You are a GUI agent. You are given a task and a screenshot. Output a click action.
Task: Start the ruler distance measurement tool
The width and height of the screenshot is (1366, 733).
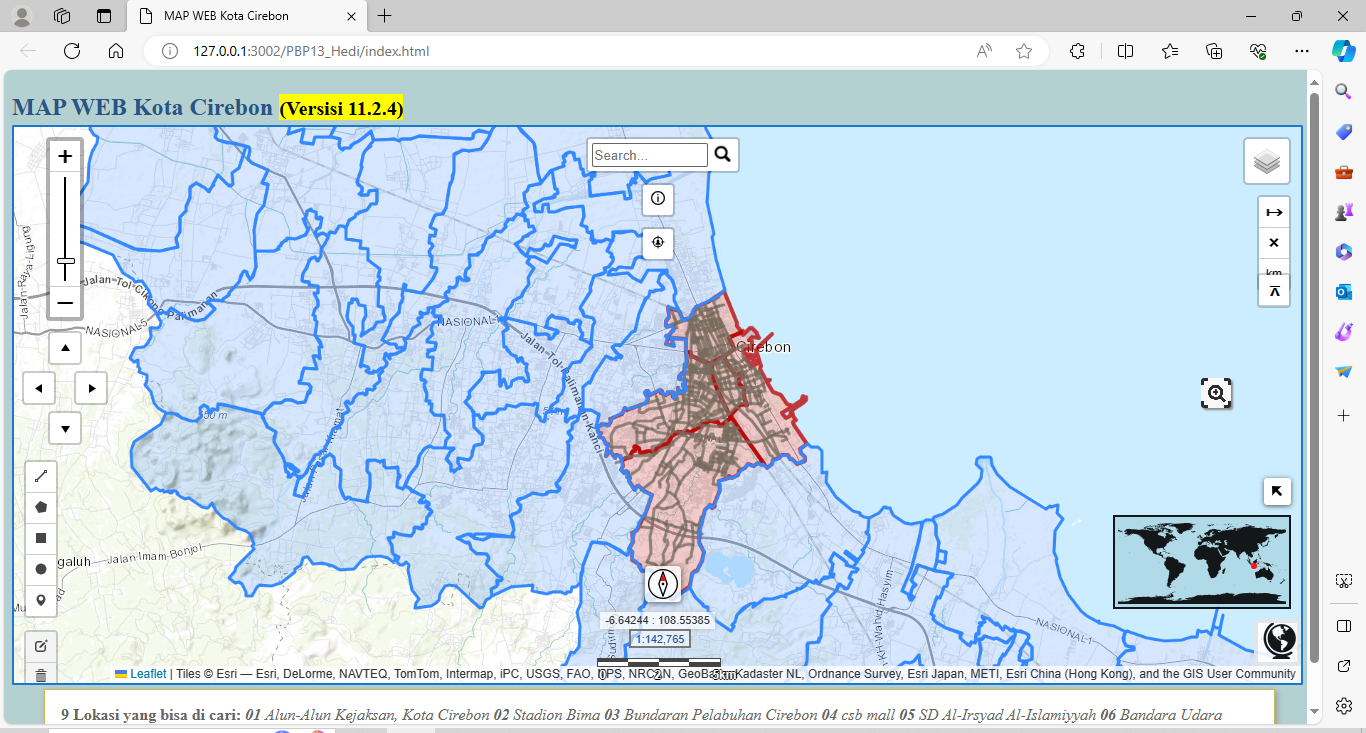tap(1273, 212)
